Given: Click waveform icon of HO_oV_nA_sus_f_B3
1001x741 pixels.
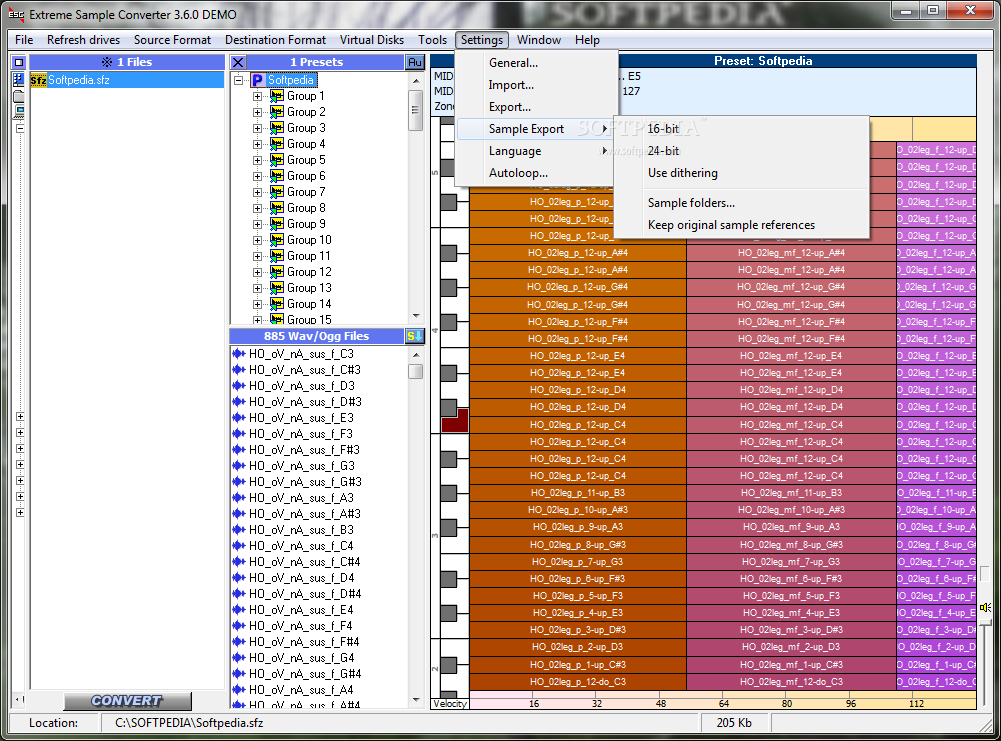Looking at the screenshot, I should pos(239,530).
